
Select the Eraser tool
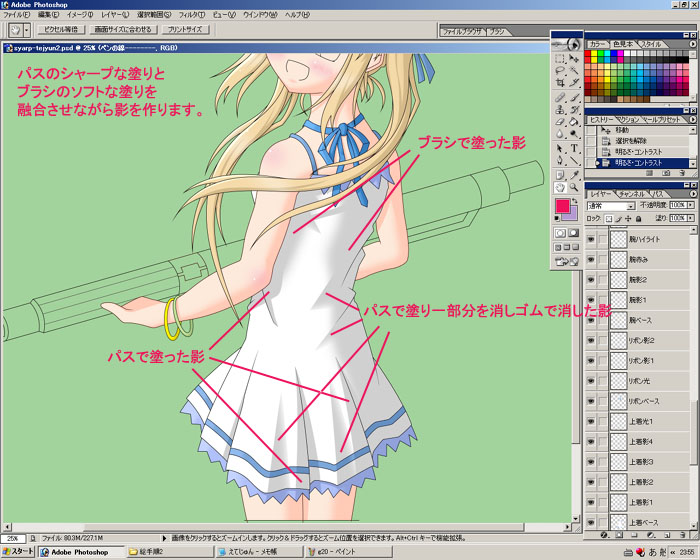point(560,121)
